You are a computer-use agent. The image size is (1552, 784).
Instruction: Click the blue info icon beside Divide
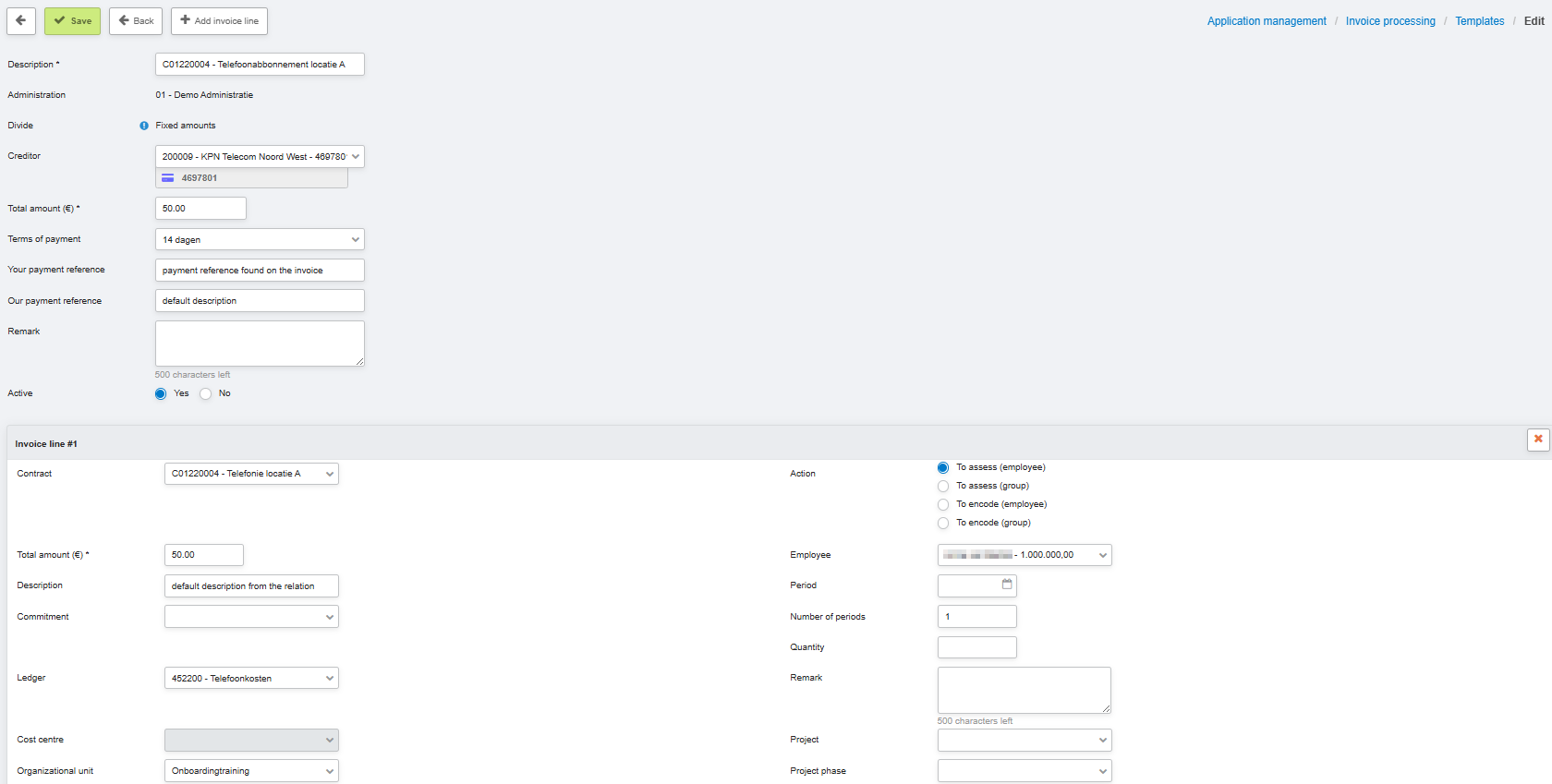coord(144,126)
